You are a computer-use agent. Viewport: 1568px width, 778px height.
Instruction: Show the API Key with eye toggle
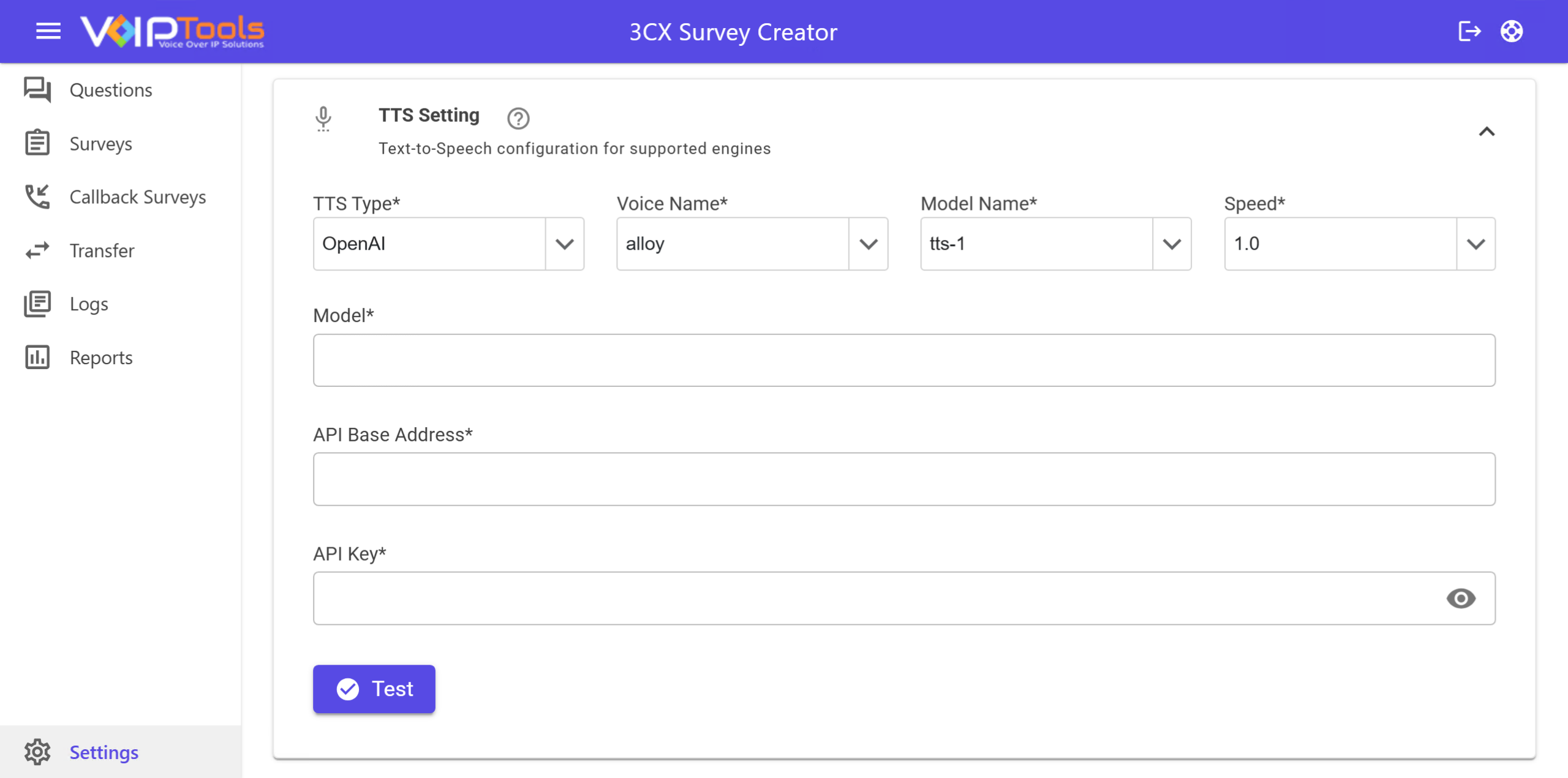tap(1461, 599)
